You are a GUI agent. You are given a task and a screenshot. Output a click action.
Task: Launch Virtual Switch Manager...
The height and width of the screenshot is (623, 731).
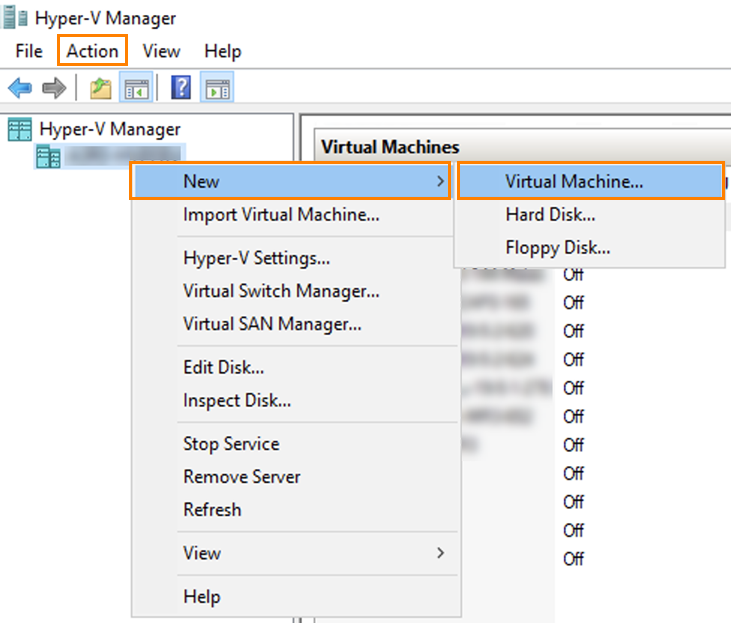(x=281, y=291)
